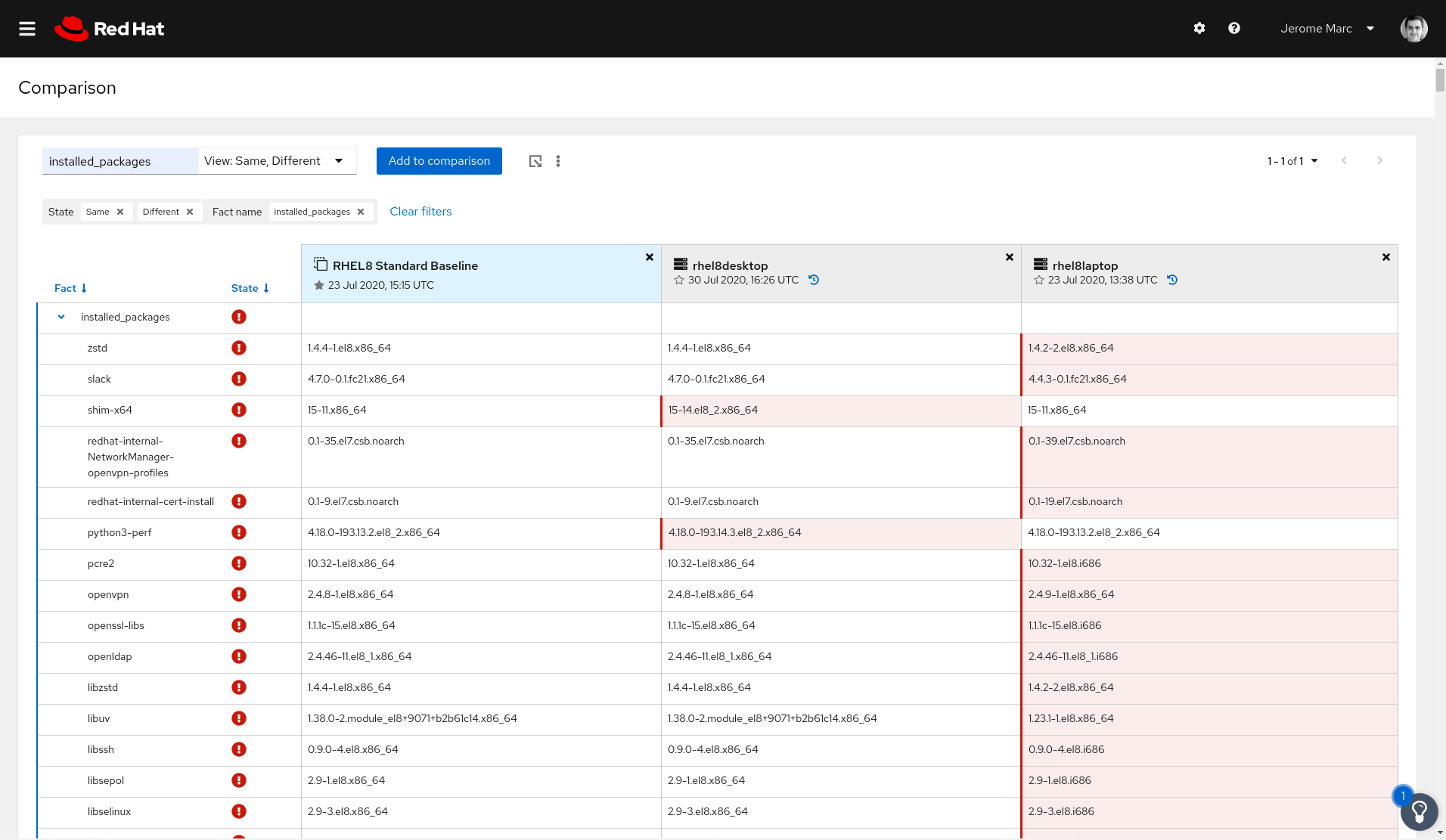The height and width of the screenshot is (840, 1446).
Task: Click the export comparison icon
Action: pos(535,161)
